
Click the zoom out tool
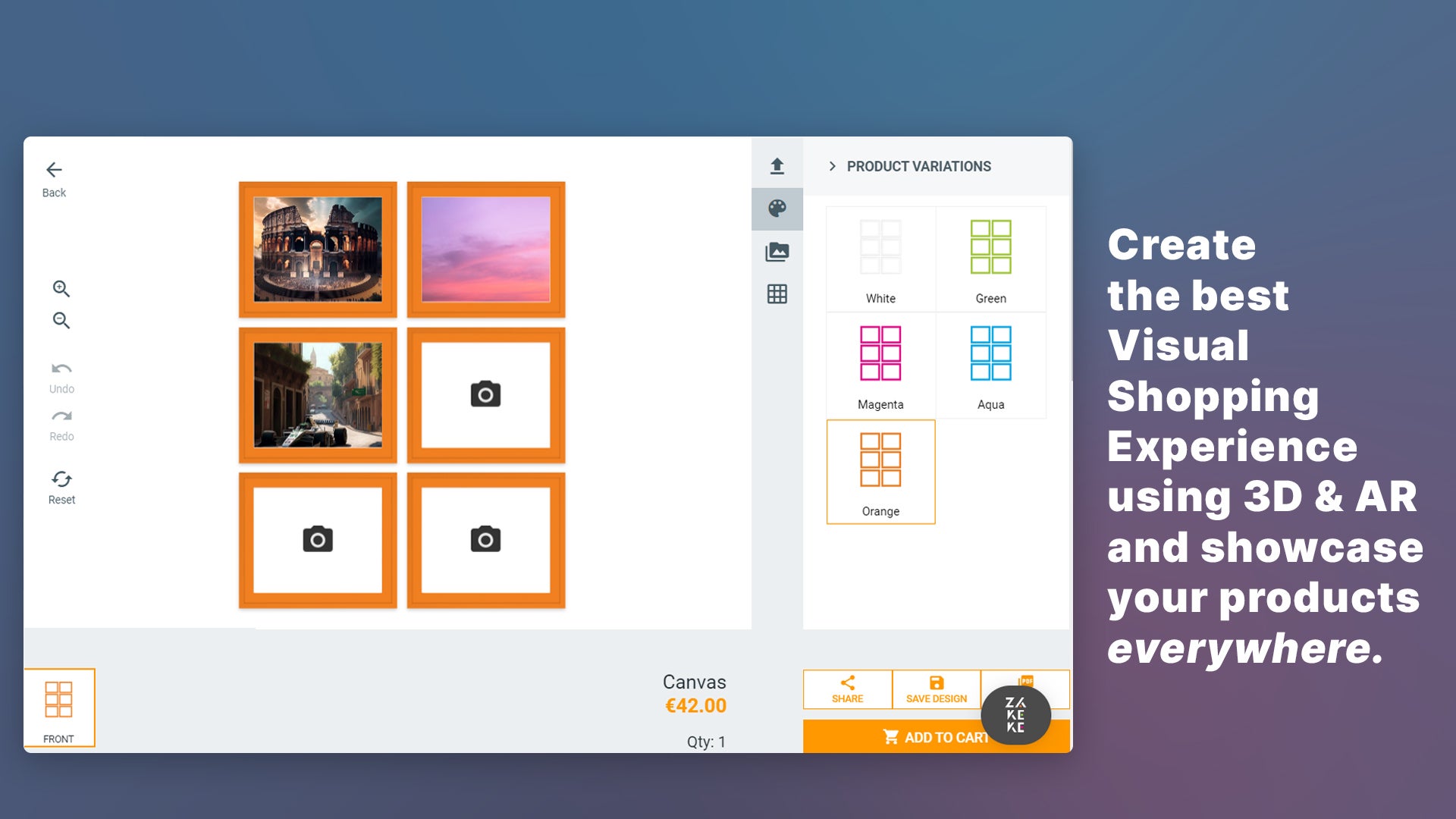[x=62, y=321]
